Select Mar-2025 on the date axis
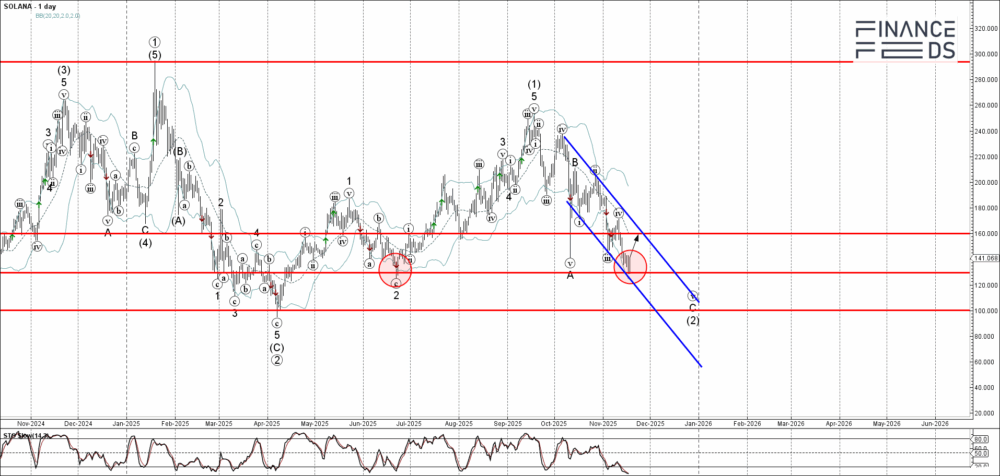This screenshot has width=1000, height=476. click(x=219, y=423)
